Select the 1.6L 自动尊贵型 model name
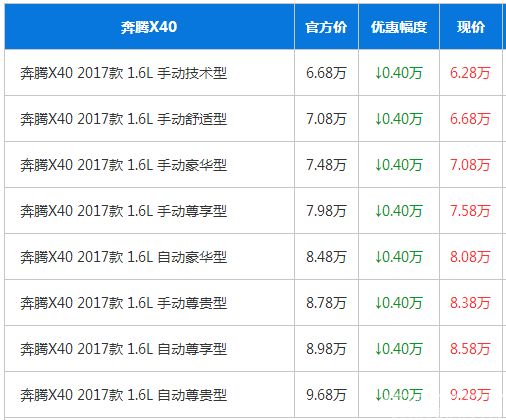The image size is (506, 420). [124, 395]
